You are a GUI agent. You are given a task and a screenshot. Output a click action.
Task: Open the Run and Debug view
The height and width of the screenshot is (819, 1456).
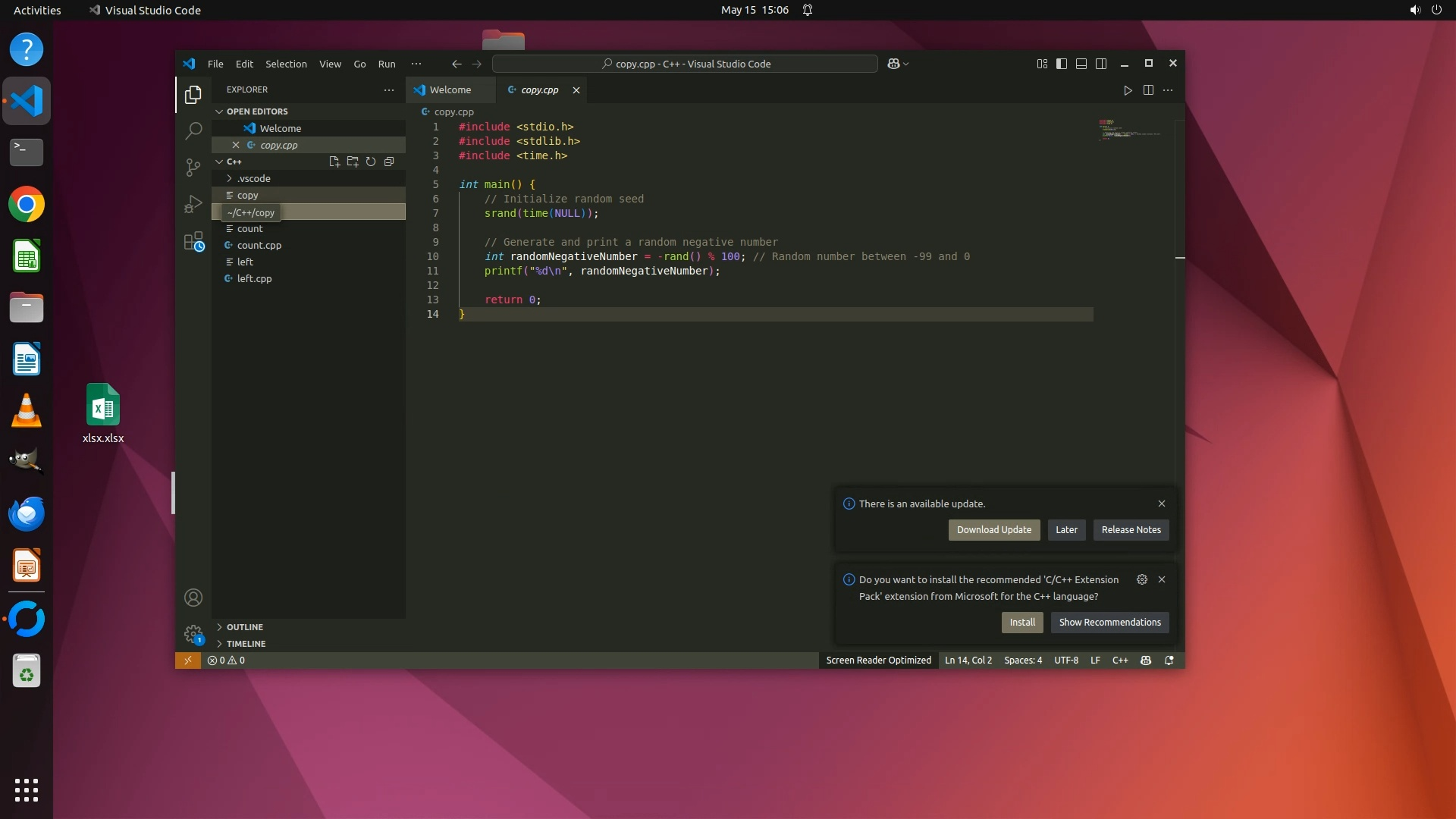pos(193,204)
